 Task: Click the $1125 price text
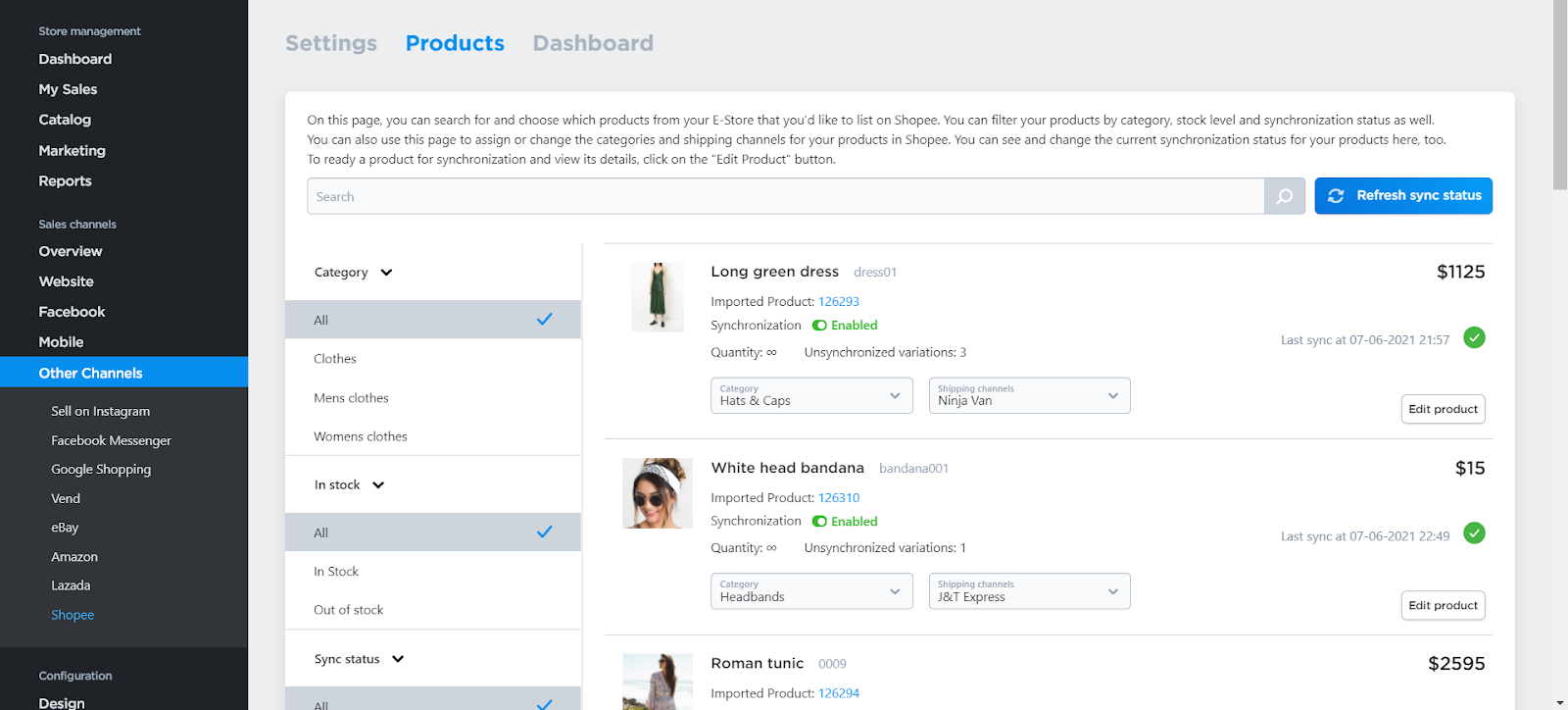[1460, 272]
